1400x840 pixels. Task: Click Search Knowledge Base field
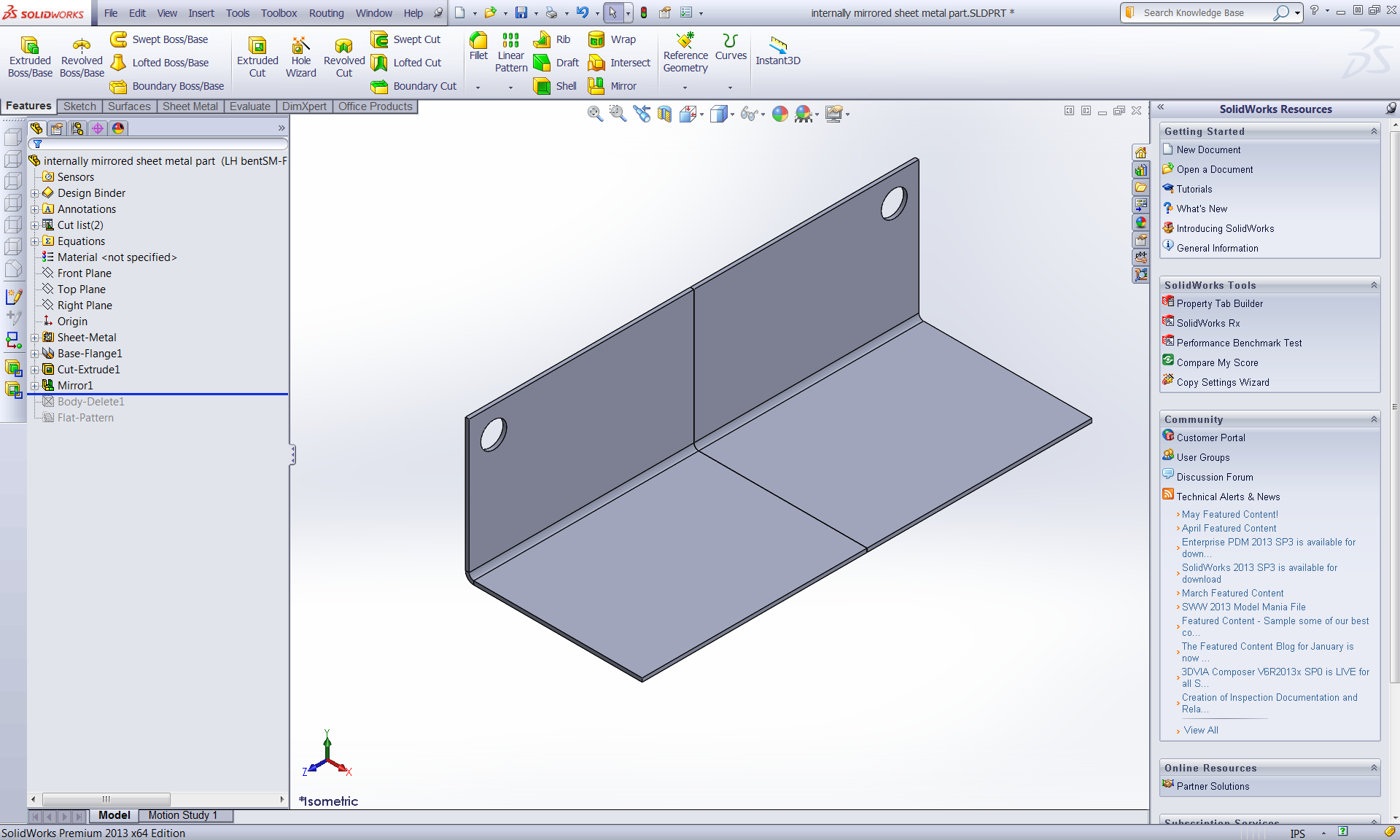[x=1205, y=12]
